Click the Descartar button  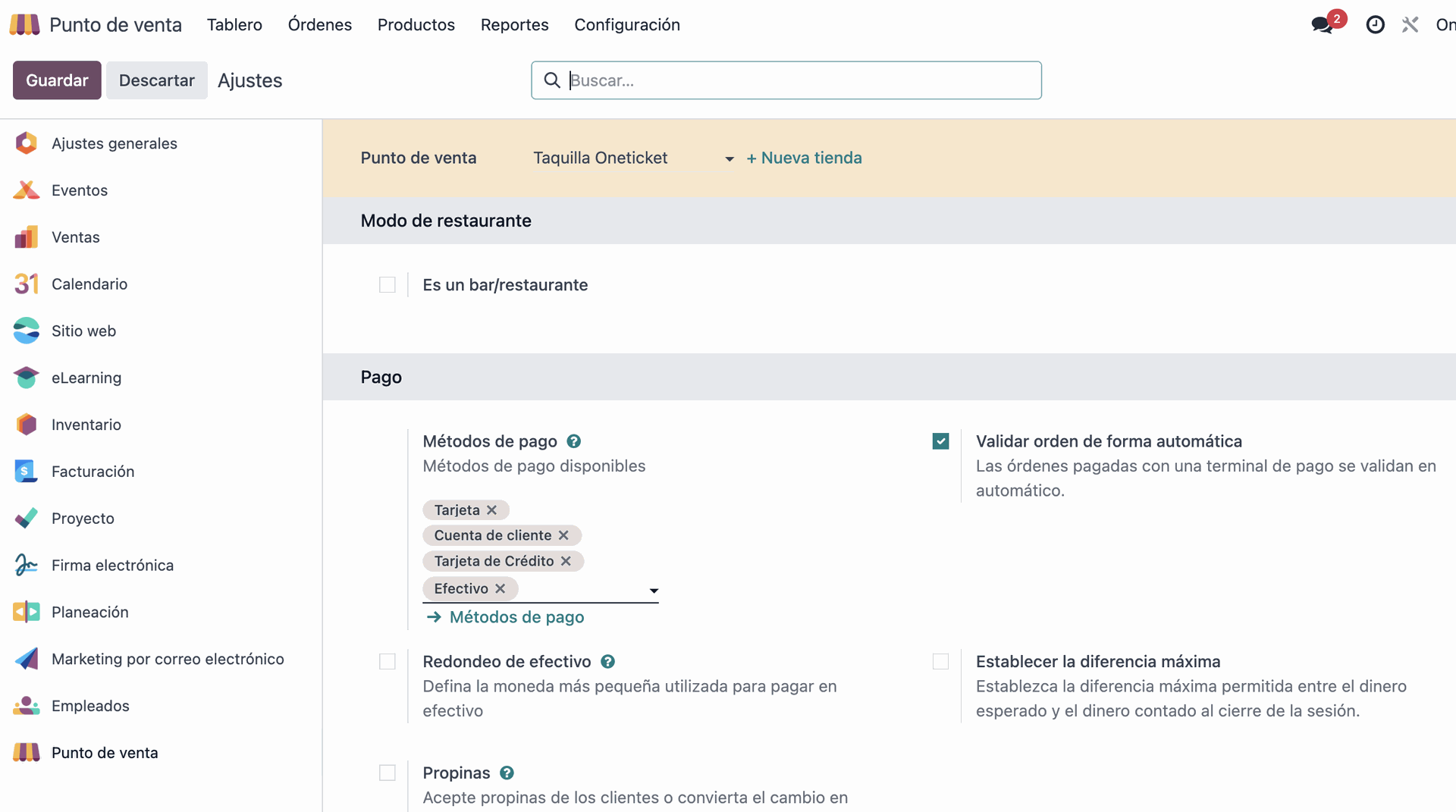click(157, 80)
